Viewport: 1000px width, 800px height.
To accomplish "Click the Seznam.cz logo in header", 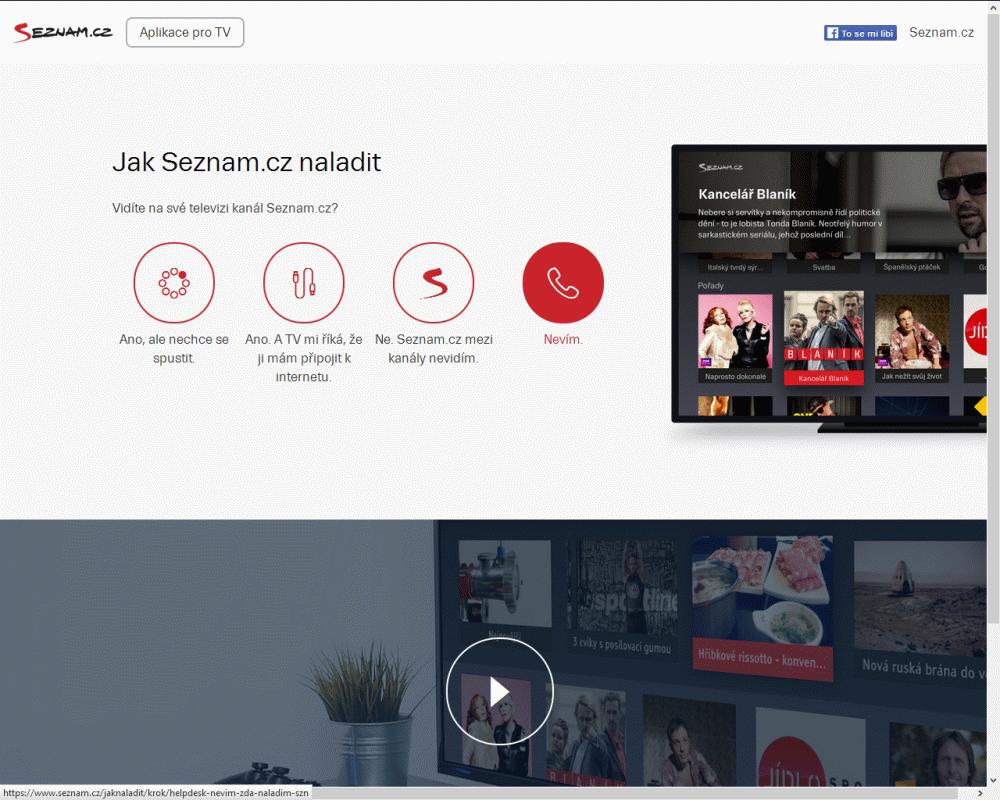I will [x=62, y=32].
